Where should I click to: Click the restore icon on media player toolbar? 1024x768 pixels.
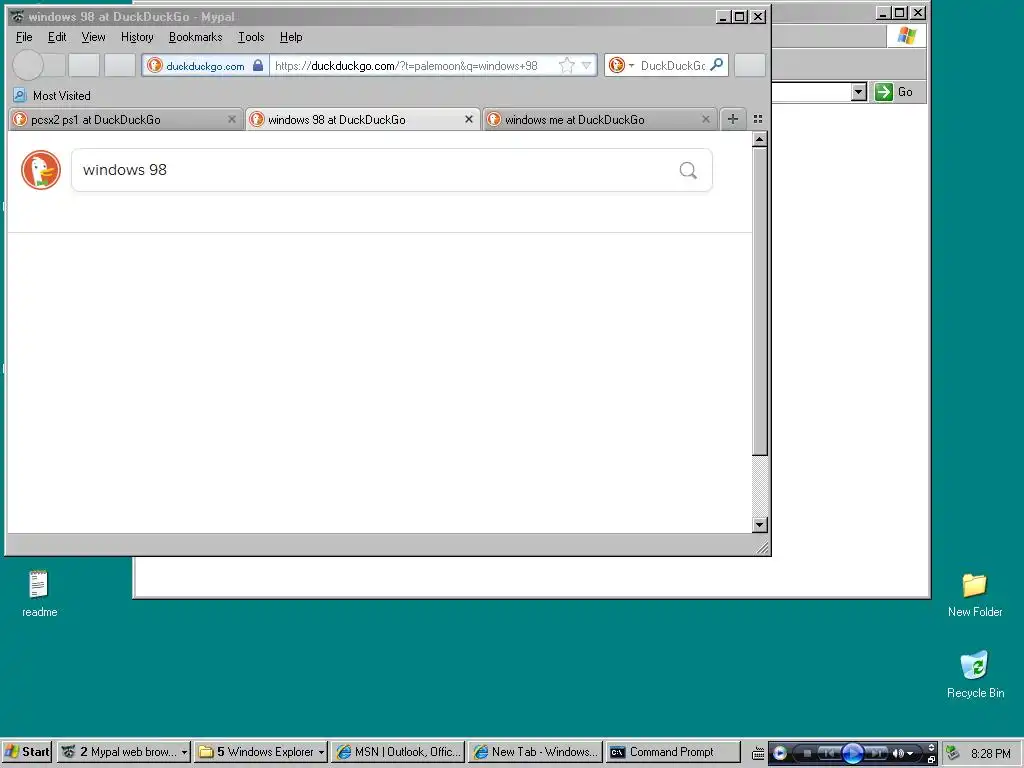coord(931,759)
